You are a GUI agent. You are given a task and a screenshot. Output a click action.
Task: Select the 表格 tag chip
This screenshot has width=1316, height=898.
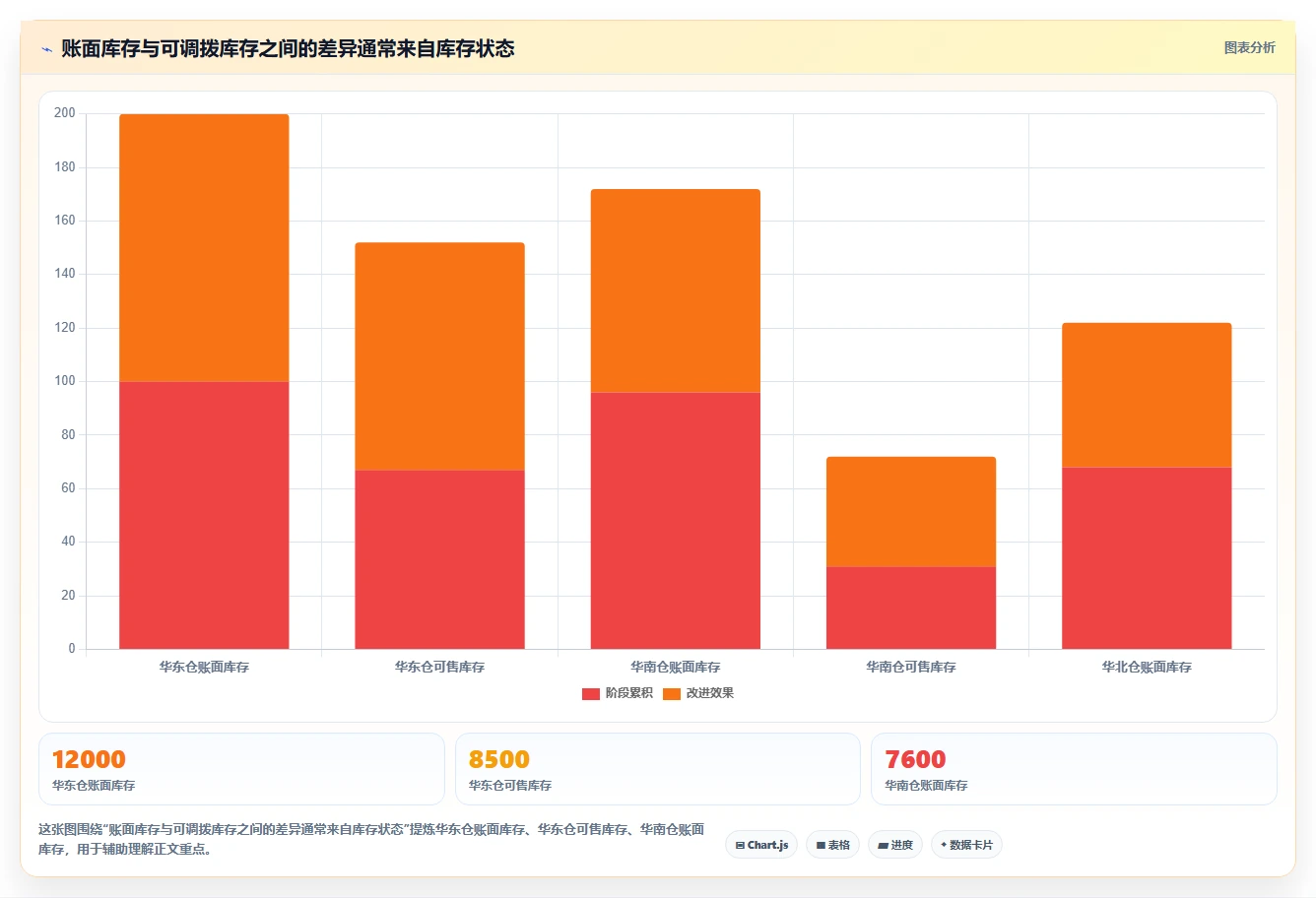(832, 845)
